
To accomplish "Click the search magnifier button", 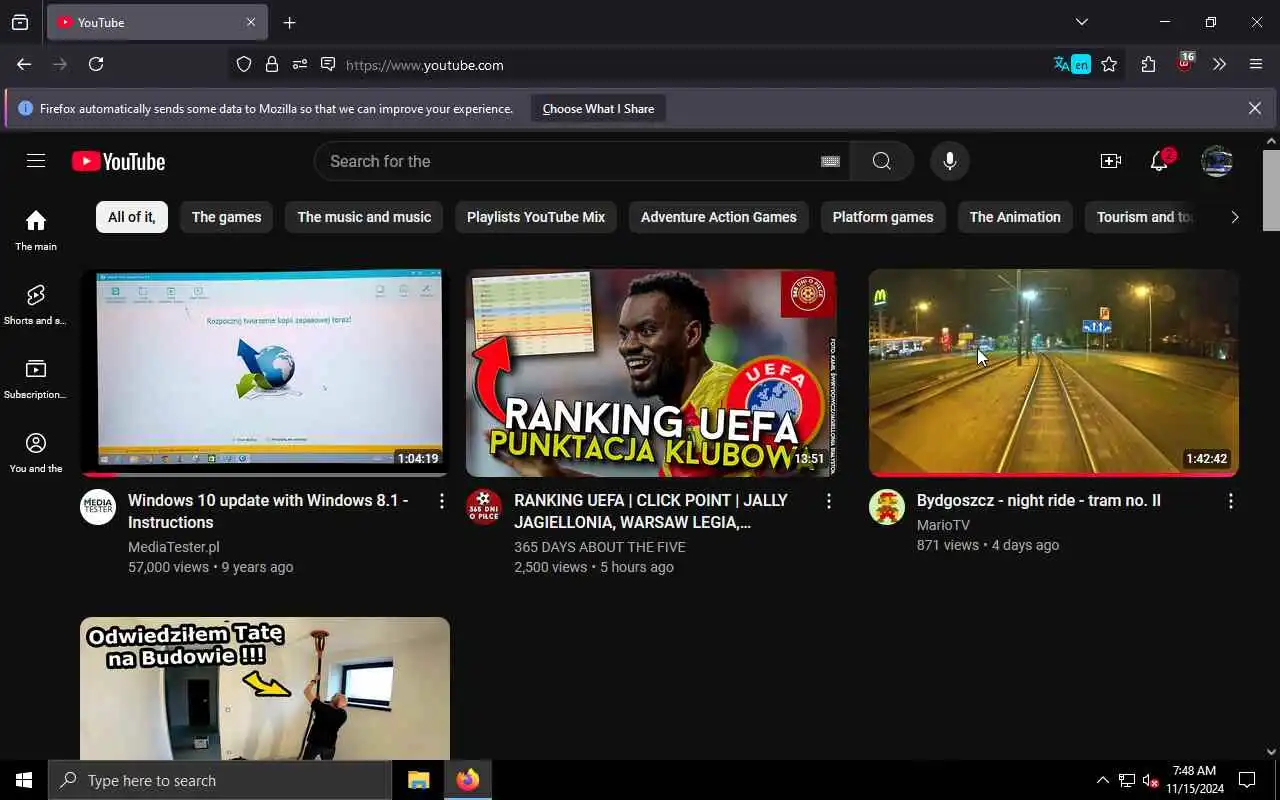I will [x=881, y=161].
